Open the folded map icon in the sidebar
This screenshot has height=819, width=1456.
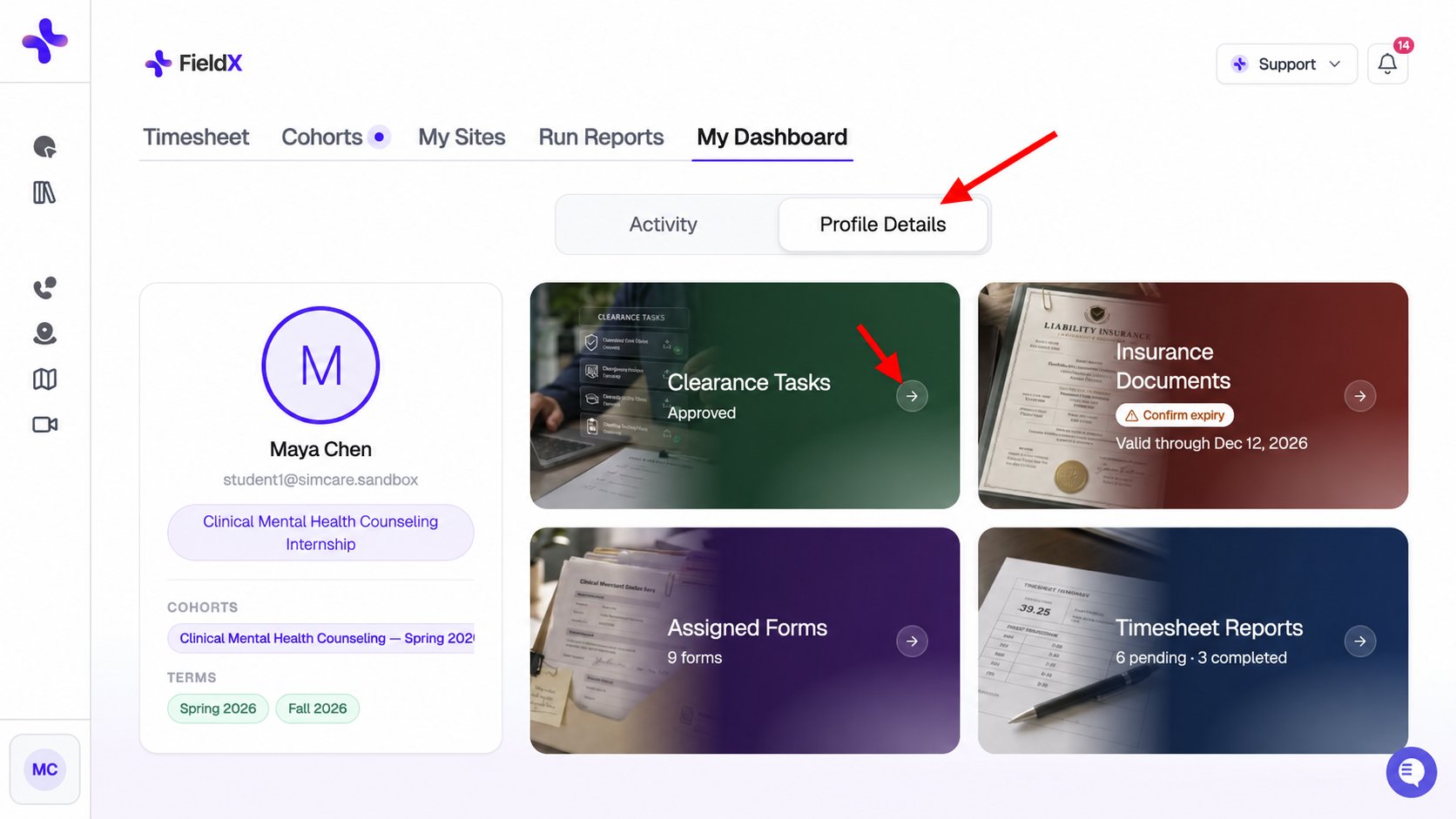[44, 379]
